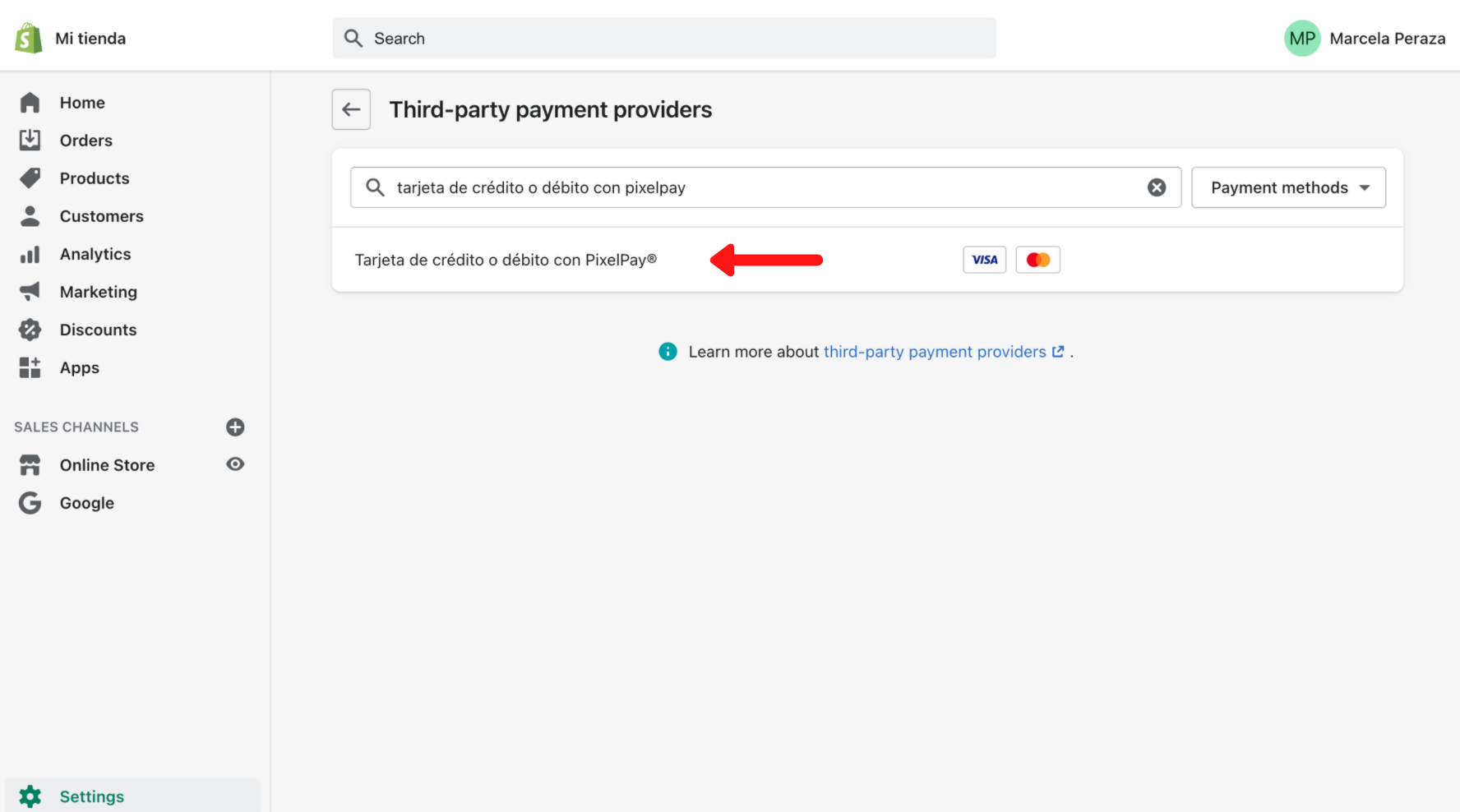Open Settings at the sidebar bottom
This screenshot has height=812, width=1460.
[91, 796]
